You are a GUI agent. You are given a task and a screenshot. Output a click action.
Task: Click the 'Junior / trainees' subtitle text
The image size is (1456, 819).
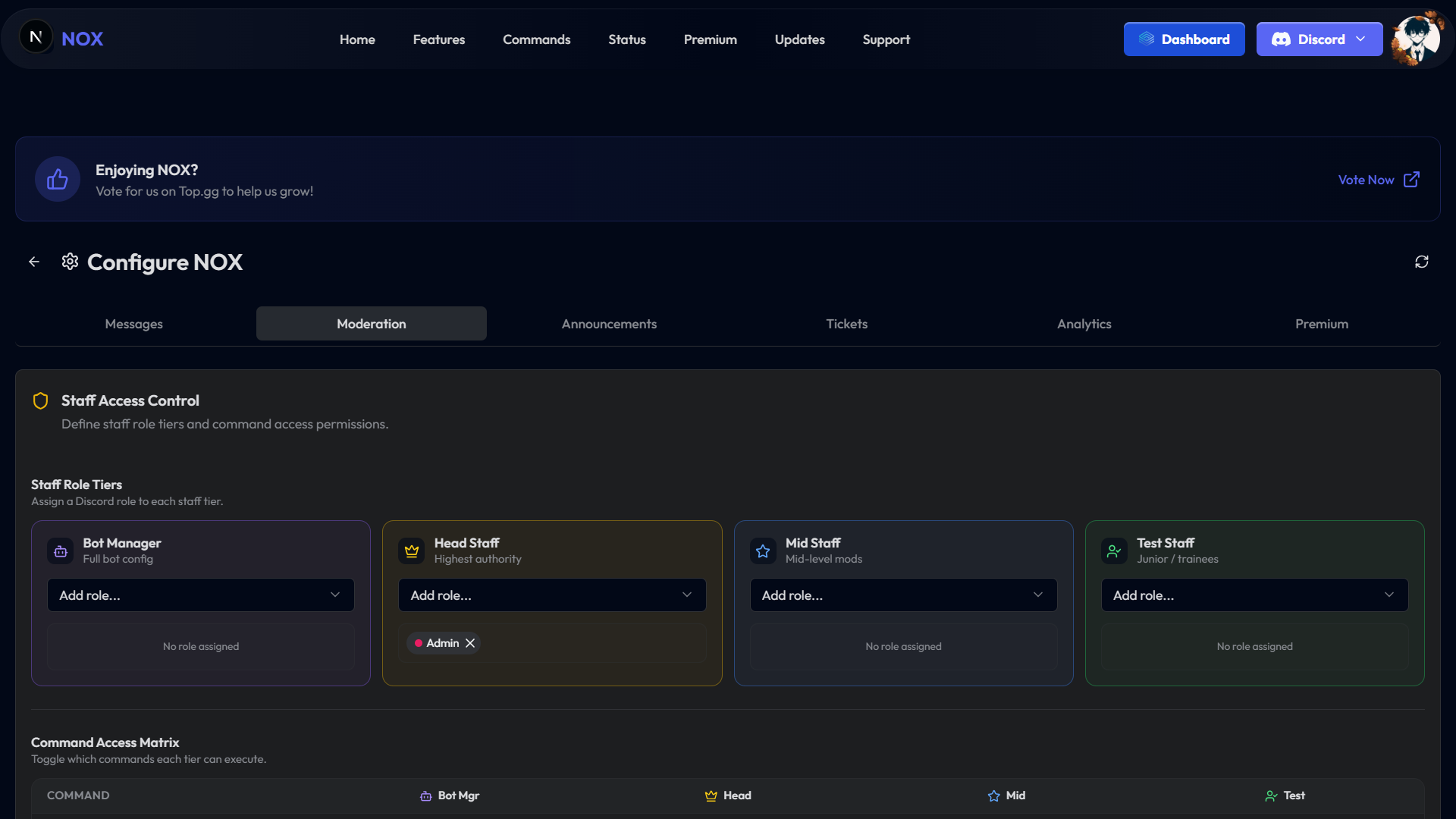[x=1178, y=559]
